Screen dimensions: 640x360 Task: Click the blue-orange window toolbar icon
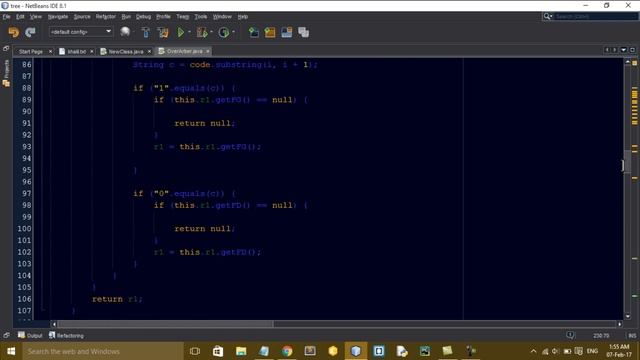coord(287,32)
